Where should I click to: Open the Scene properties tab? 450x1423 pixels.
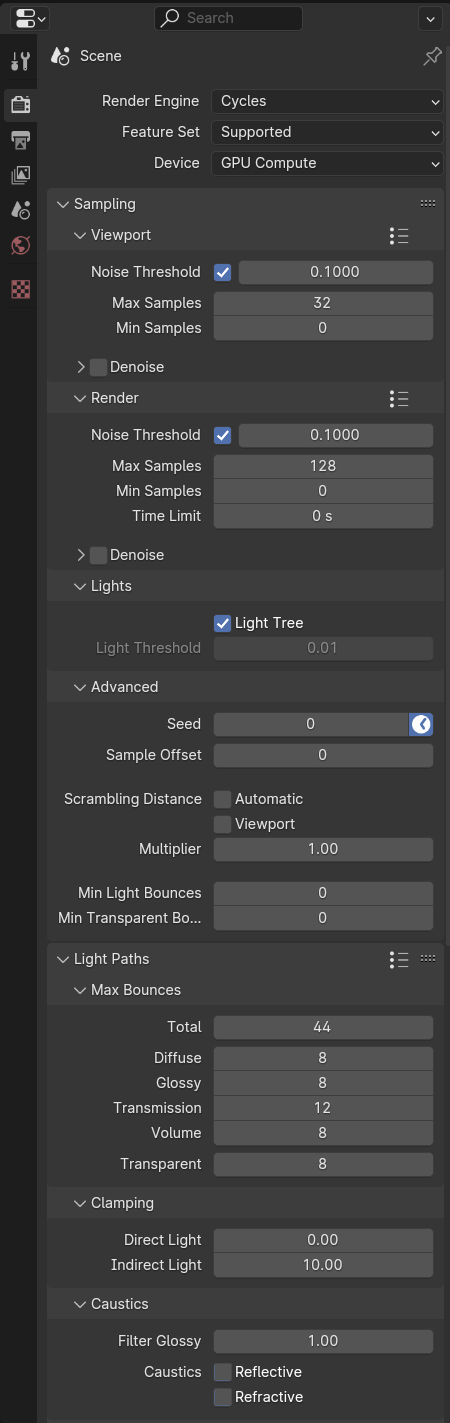pyautogui.click(x=20, y=210)
